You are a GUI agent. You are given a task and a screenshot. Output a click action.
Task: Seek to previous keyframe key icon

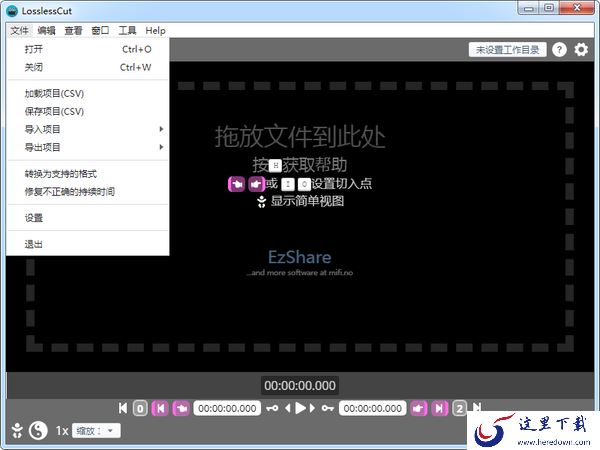coord(272,408)
